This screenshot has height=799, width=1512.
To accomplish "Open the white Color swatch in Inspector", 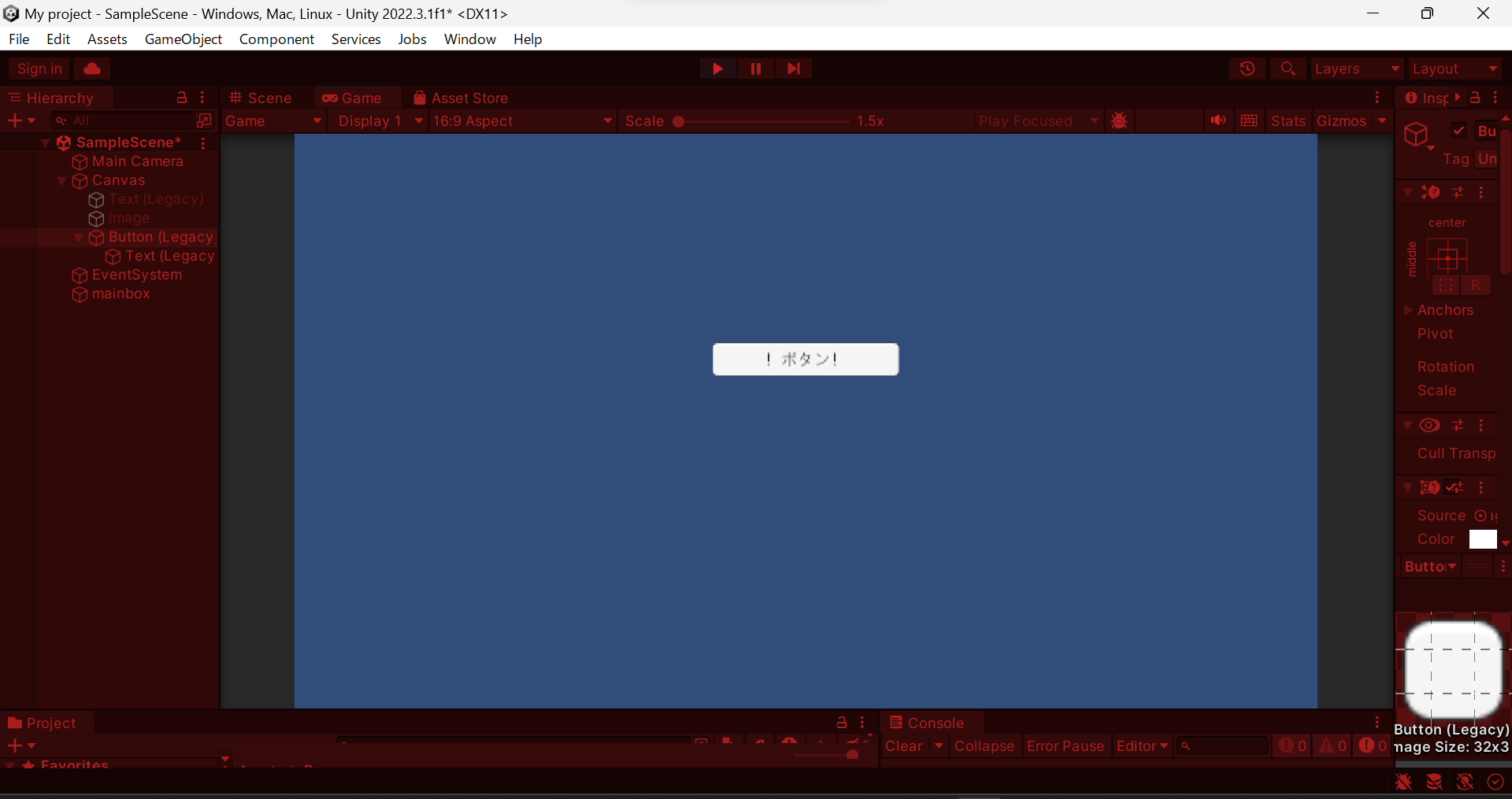I will click(x=1483, y=539).
